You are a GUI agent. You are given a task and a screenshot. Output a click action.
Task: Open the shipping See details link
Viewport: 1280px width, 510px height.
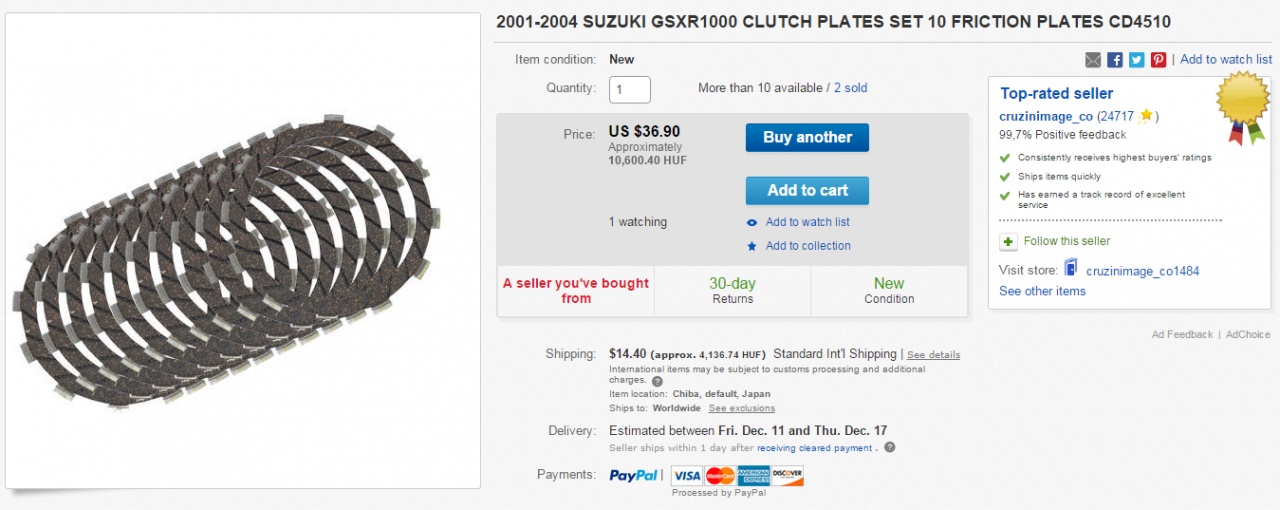(933, 355)
